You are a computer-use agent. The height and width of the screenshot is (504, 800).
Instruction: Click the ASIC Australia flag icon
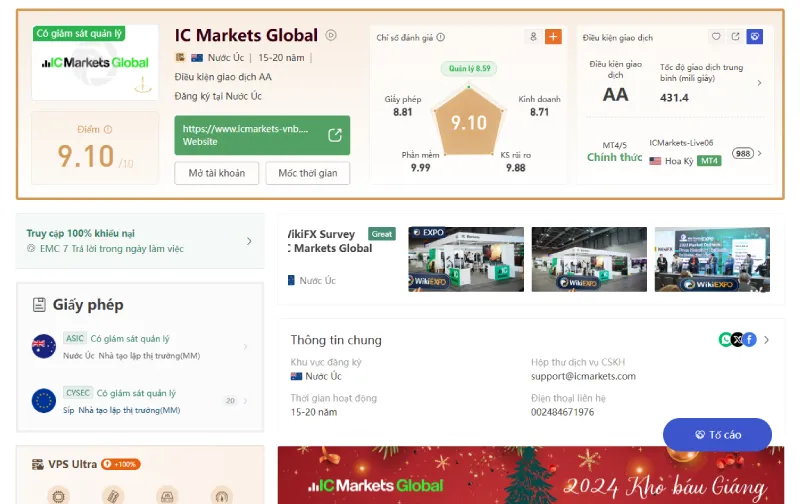(44, 346)
